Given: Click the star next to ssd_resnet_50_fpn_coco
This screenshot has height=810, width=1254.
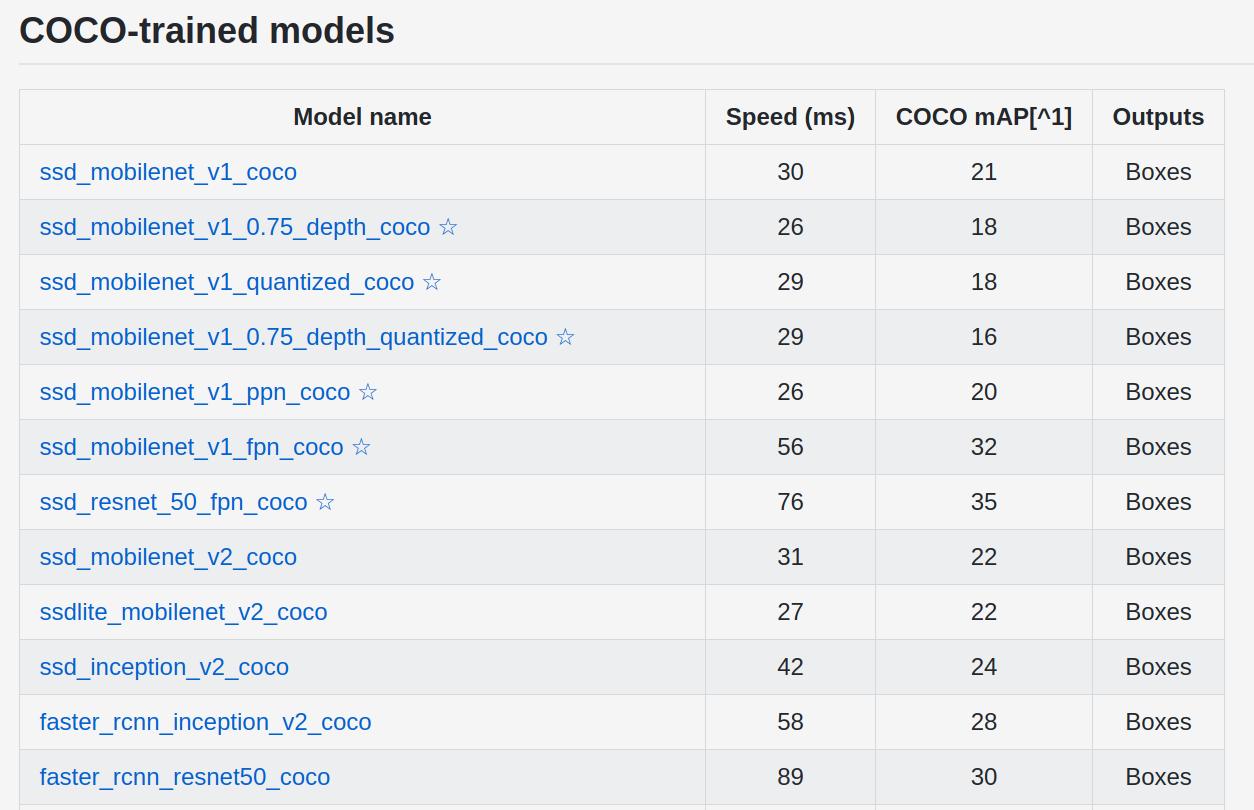Looking at the screenshot, I should point(325,502).
